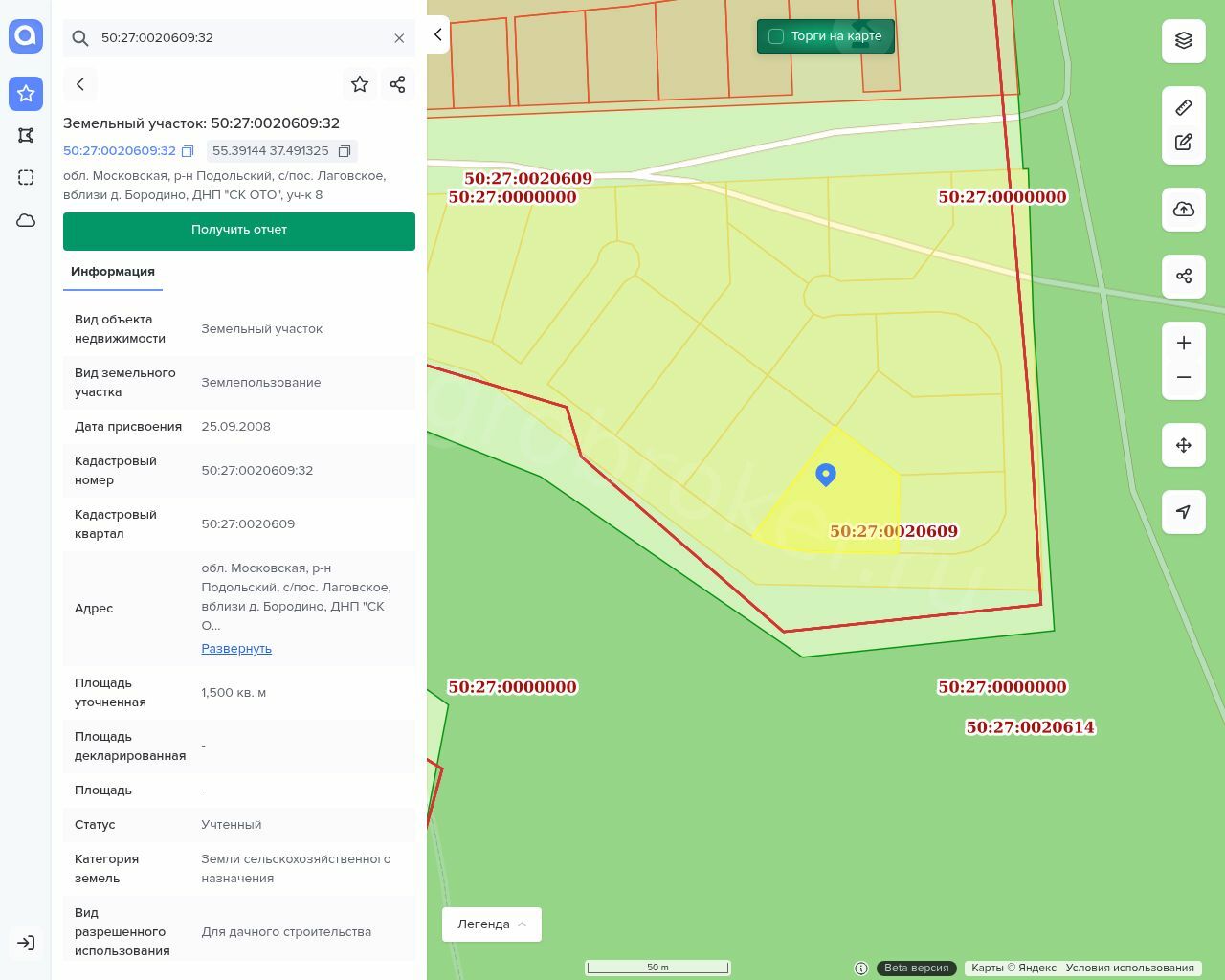Share the map via right toolbar
This screenshot has width=1225, height=980.
[1184, 277]
